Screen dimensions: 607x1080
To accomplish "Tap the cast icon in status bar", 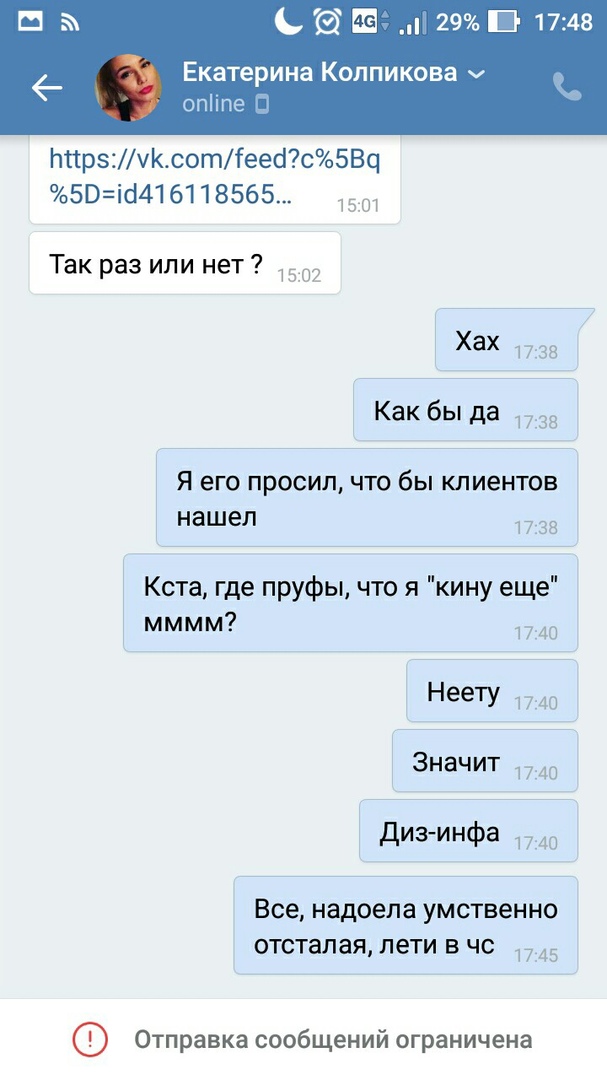I will point(70,23).
